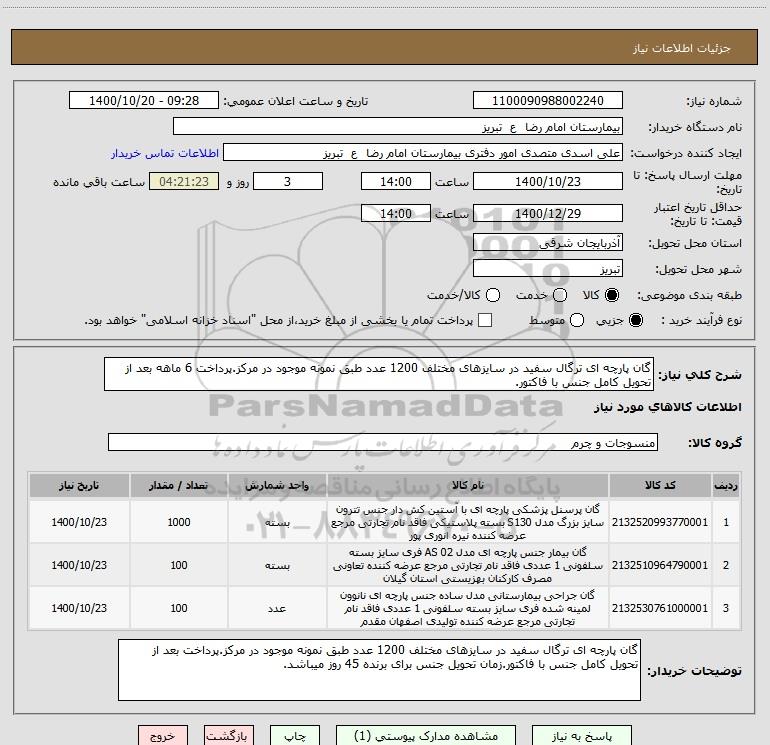Viewport: 770px width, 745px height.
Task: Click the need number field 1100090988002240
Action: pyautogui.click(x=548, y=100)
